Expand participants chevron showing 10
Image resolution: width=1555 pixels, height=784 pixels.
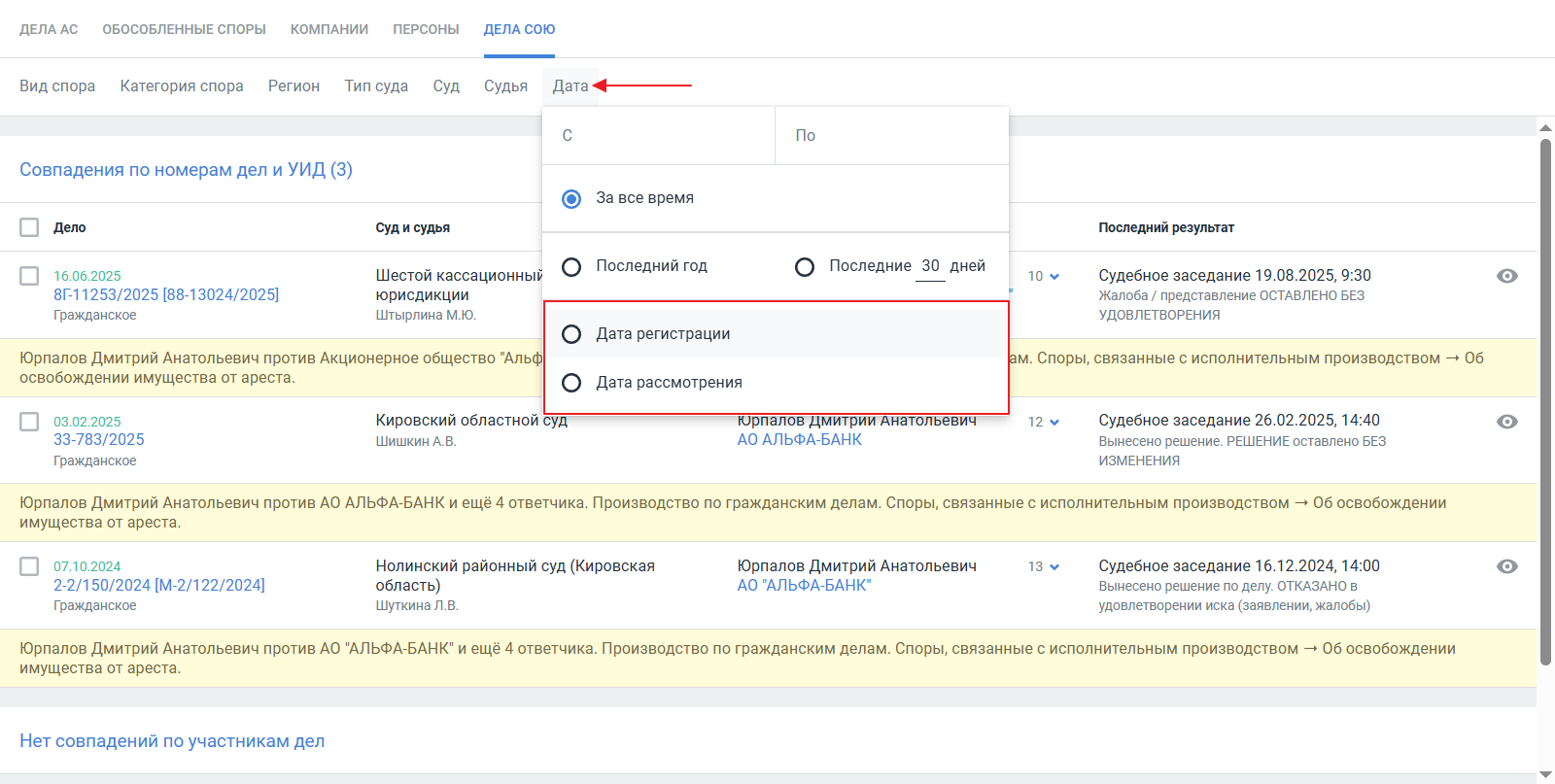click(1054, 277)
